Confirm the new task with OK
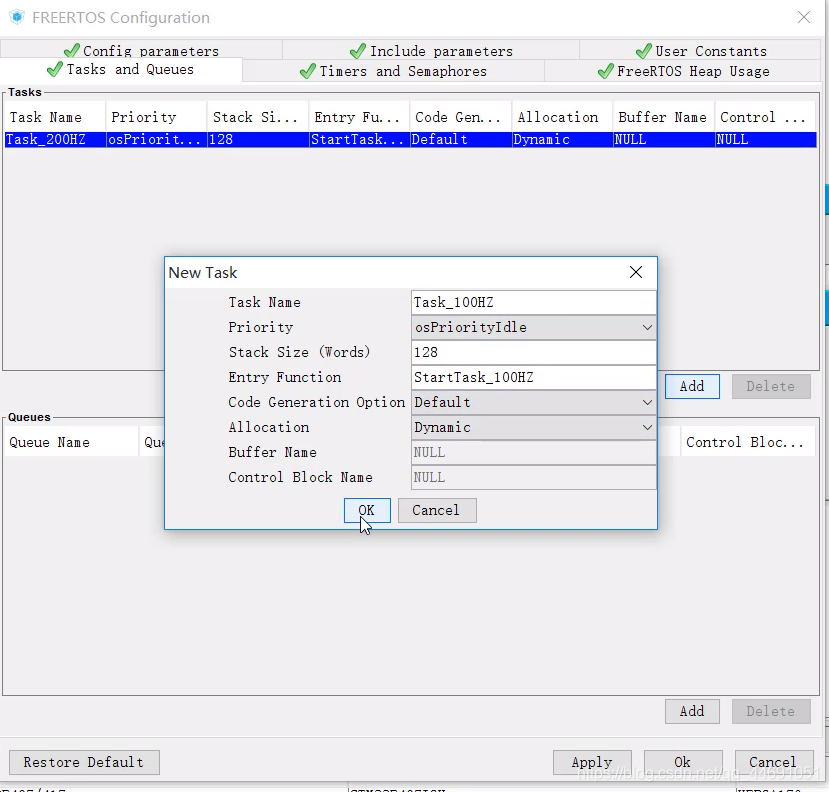Image resolution: width=829 pixels, height=792 pixels. (x=367, y=510)
